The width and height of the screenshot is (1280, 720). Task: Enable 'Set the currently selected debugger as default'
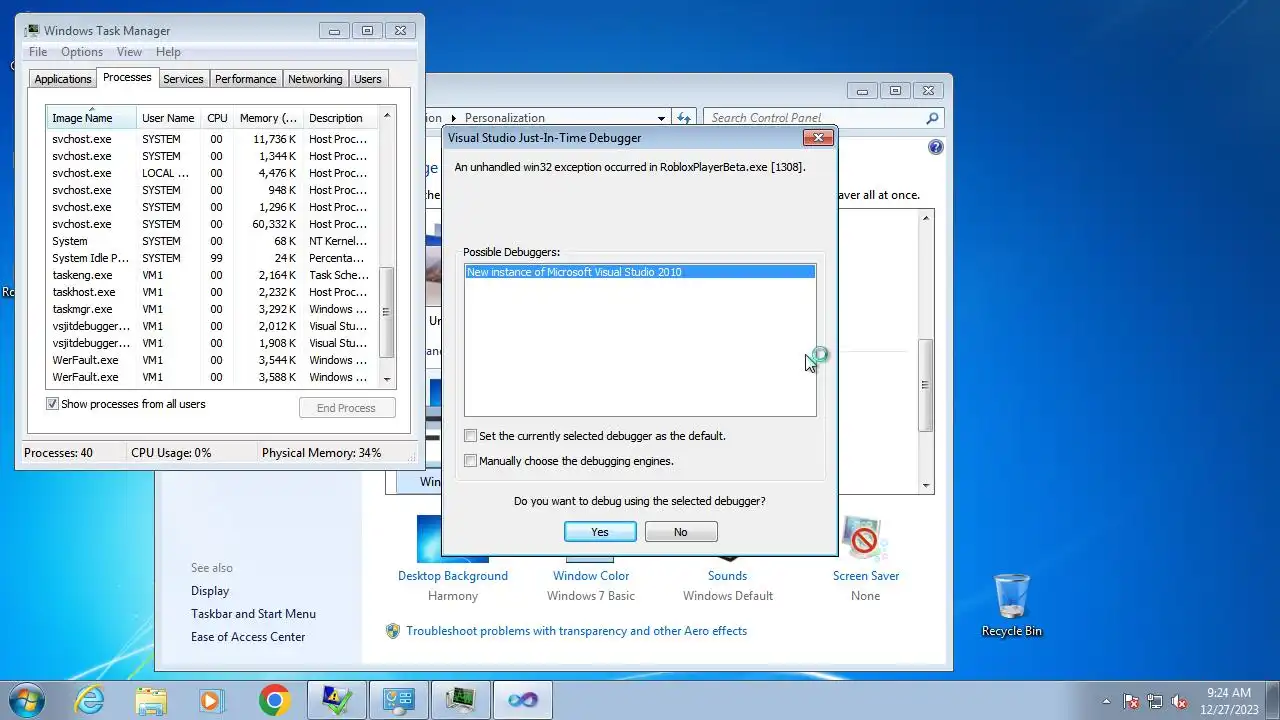click(x=470, y=436)
